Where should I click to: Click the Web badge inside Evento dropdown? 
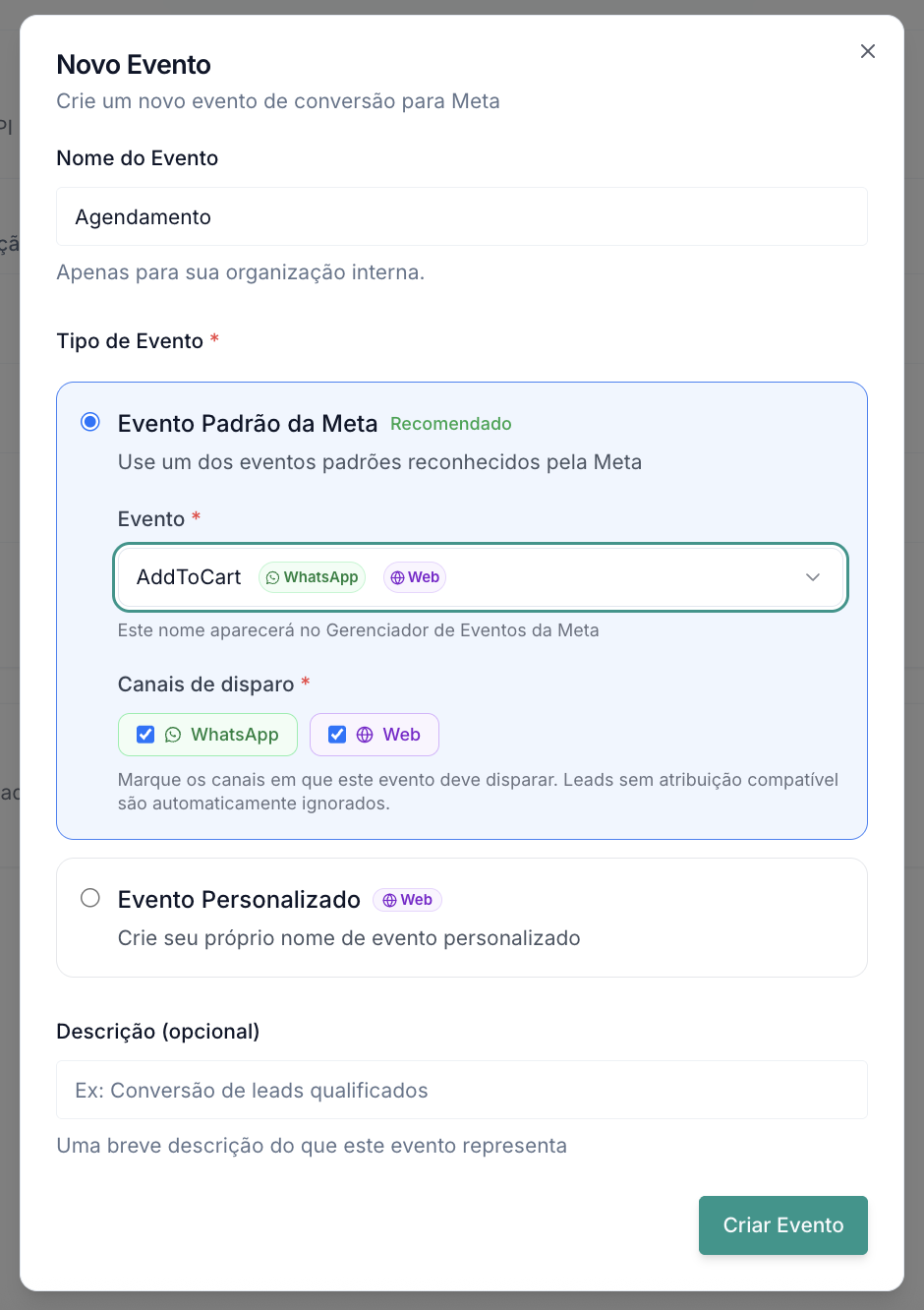[415, 577]
